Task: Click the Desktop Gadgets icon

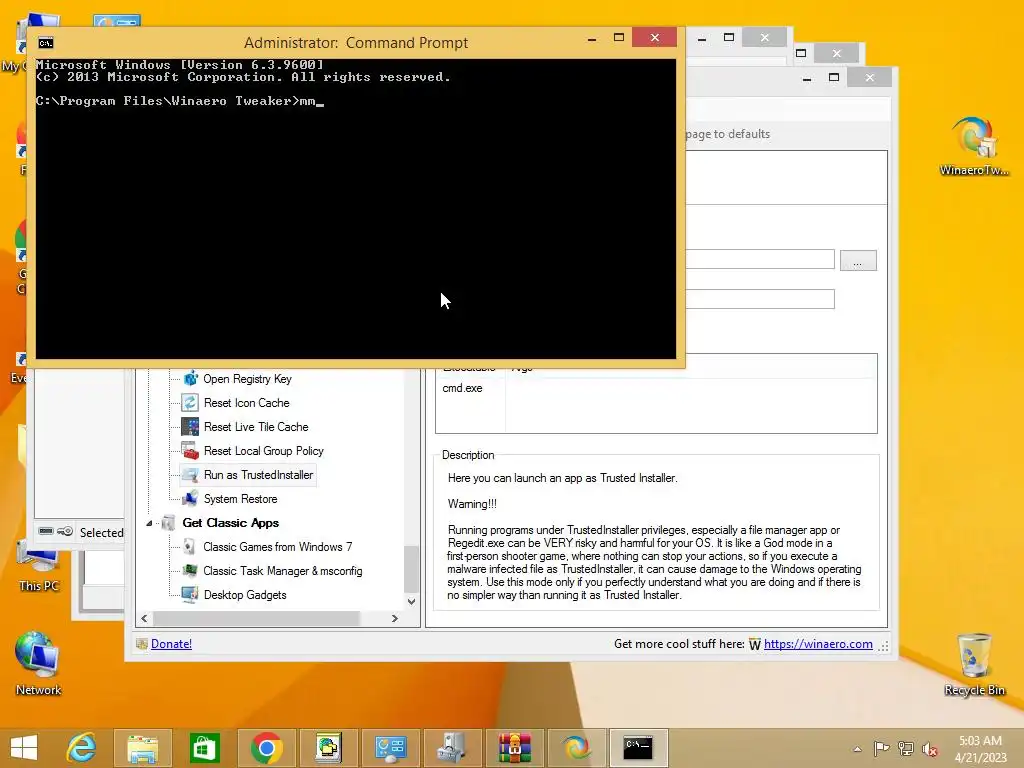Action: pyautogui.click(x=190, y=595)
